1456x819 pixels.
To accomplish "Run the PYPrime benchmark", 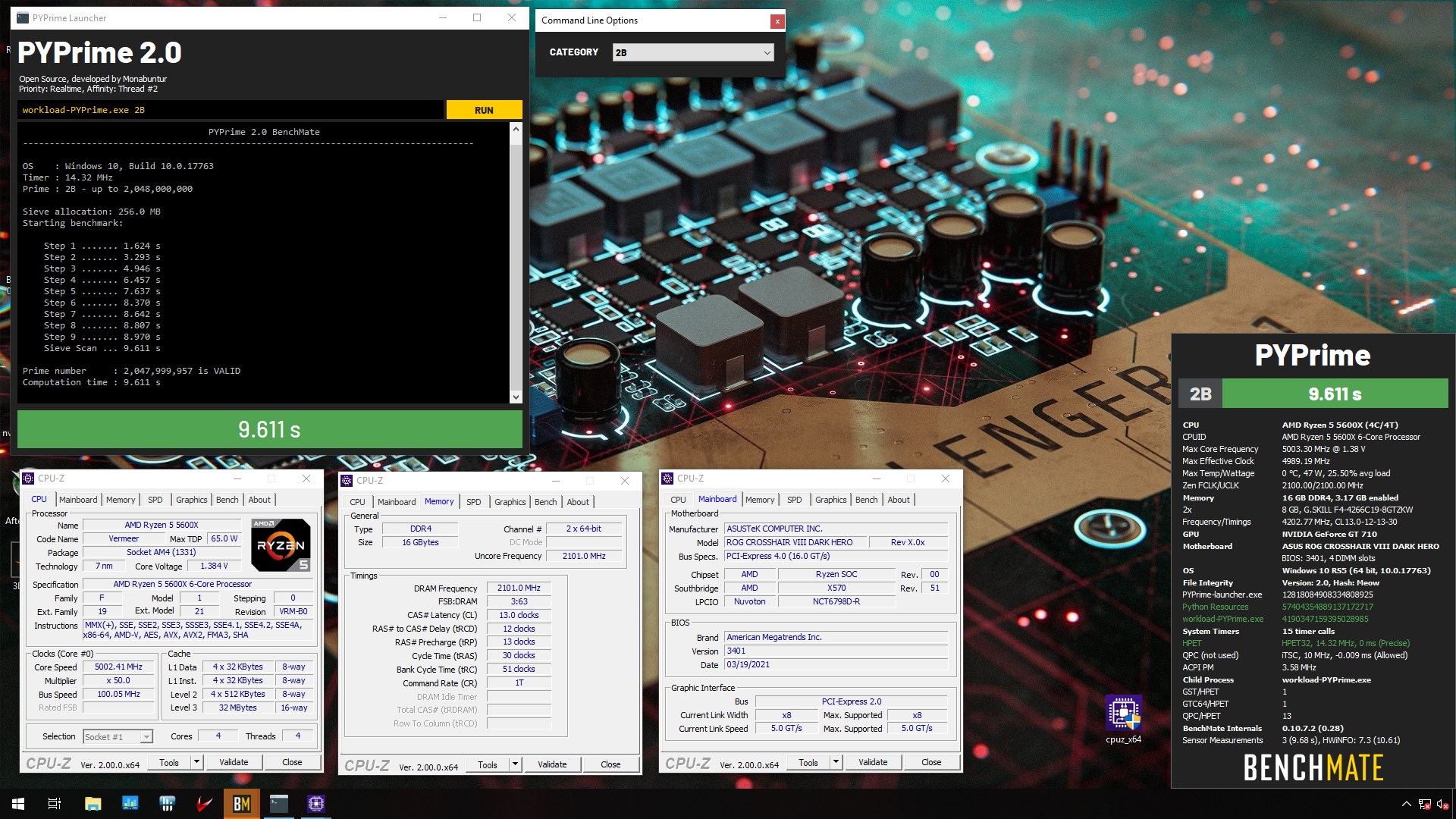I will [484, 110].
